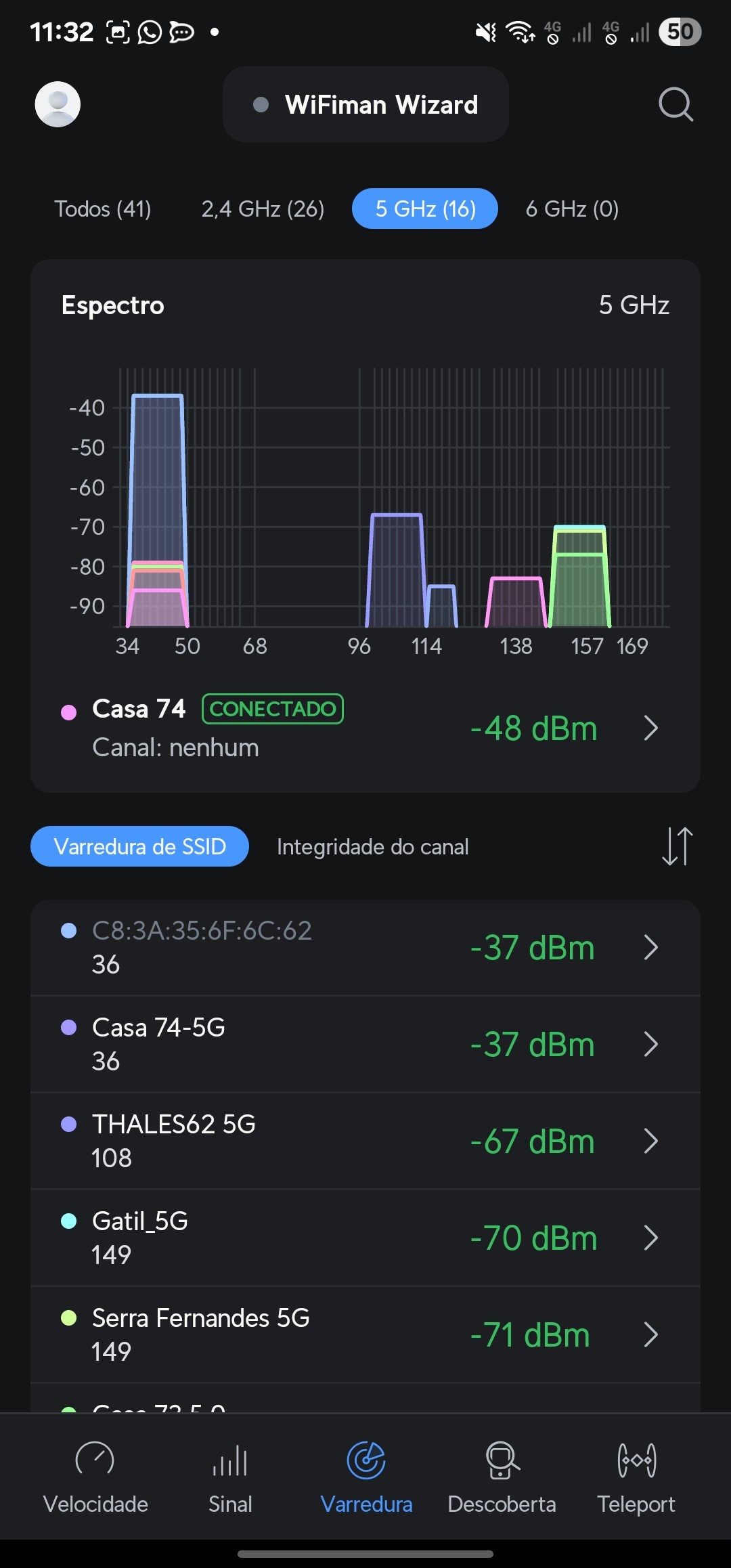
Task: Tap the tallest channel 36 spectrum bar
Action: pyautogui.click(x=158, y=474)
